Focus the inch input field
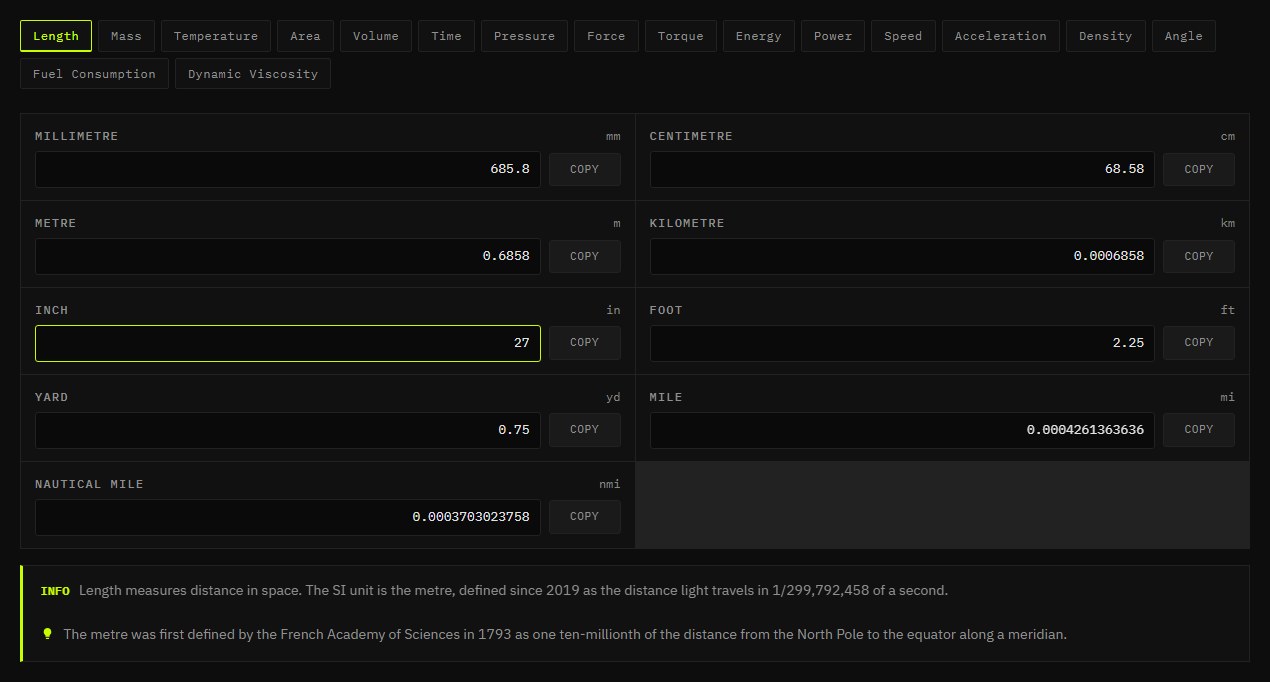The width and height of the screenshot is (1270, 682). pyautogui.click(x=288, y=343)
